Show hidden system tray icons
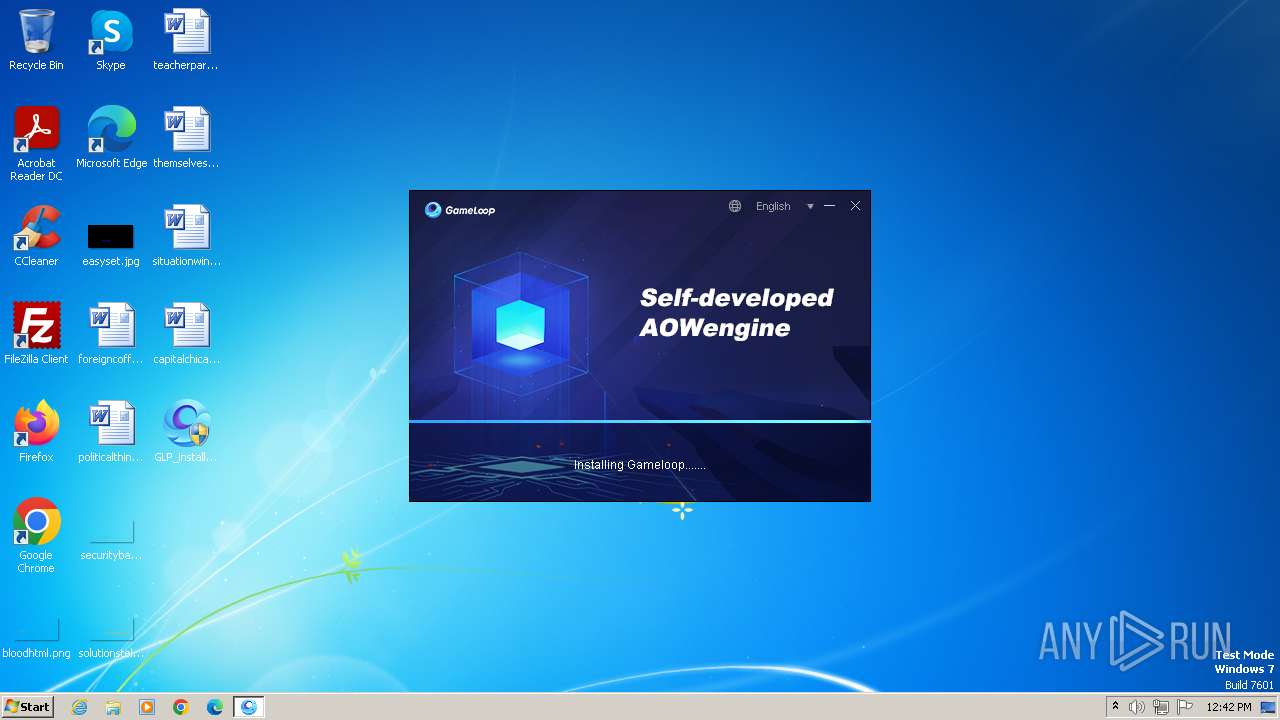Image resolution: width=1280 pixels, height=720 pixels. pos(1115,707)
